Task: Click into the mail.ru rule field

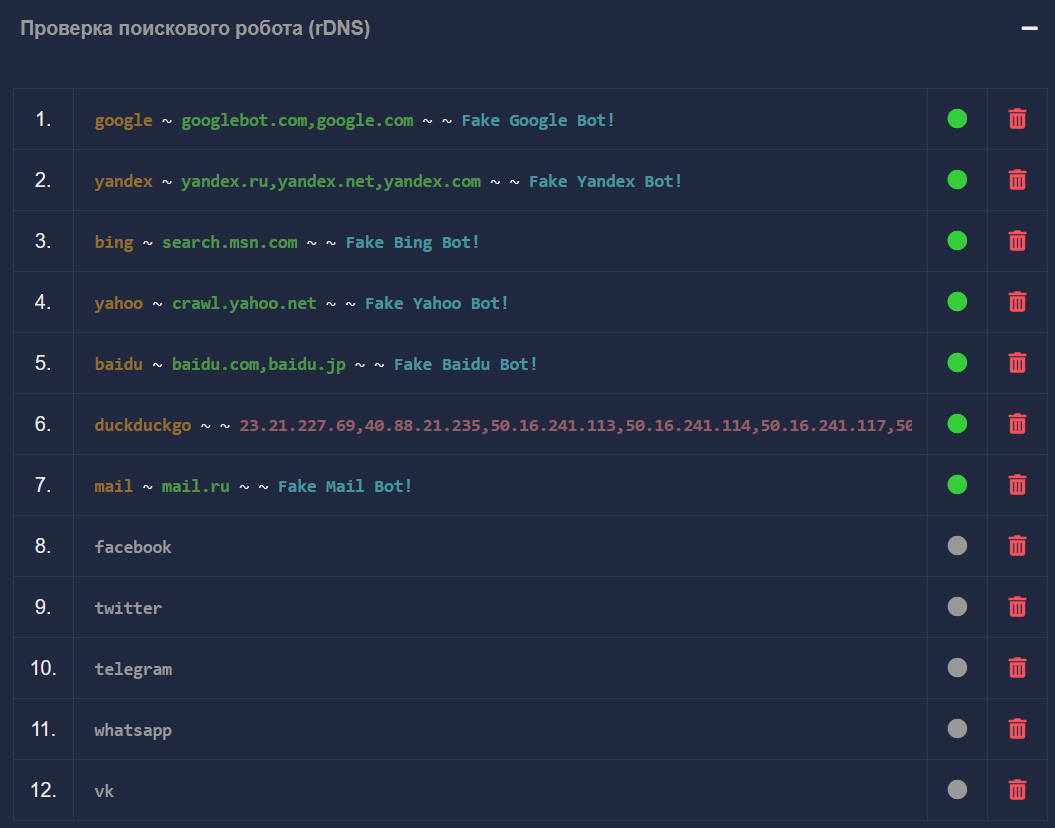Action: tap(500, 485)
